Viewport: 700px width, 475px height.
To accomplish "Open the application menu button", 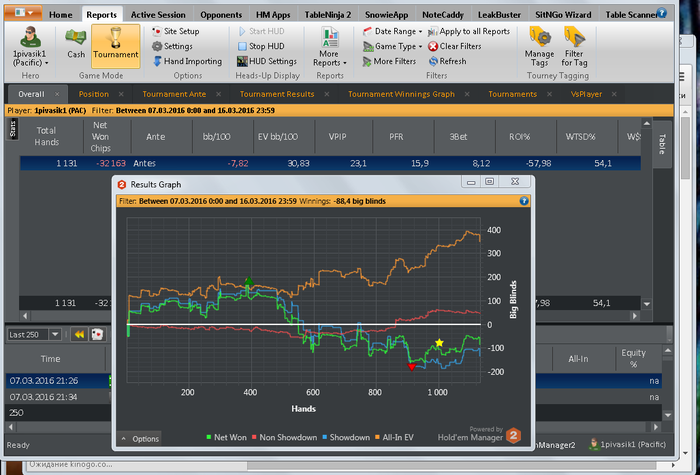I will click(x=23, y=13).
